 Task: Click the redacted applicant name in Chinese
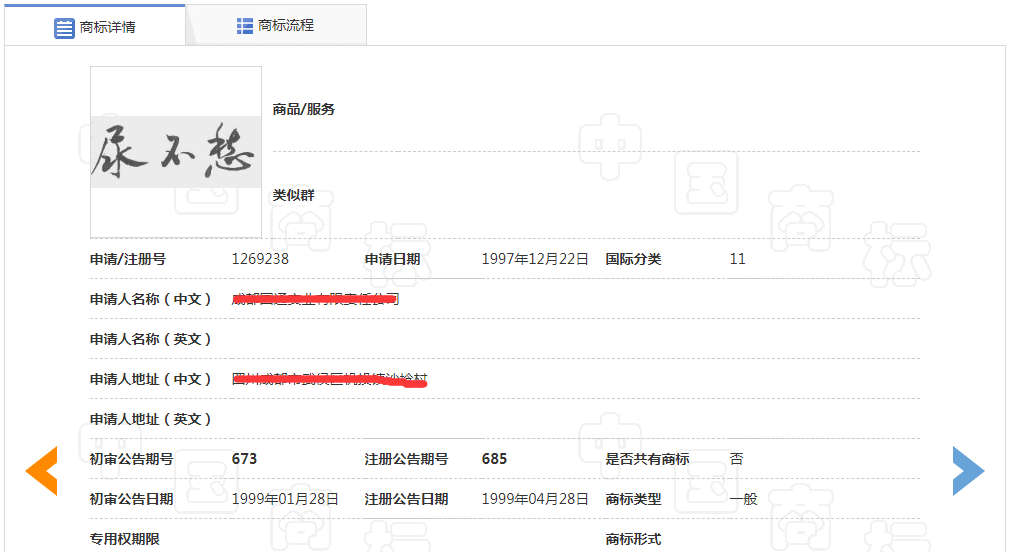(x=316, y=299)
